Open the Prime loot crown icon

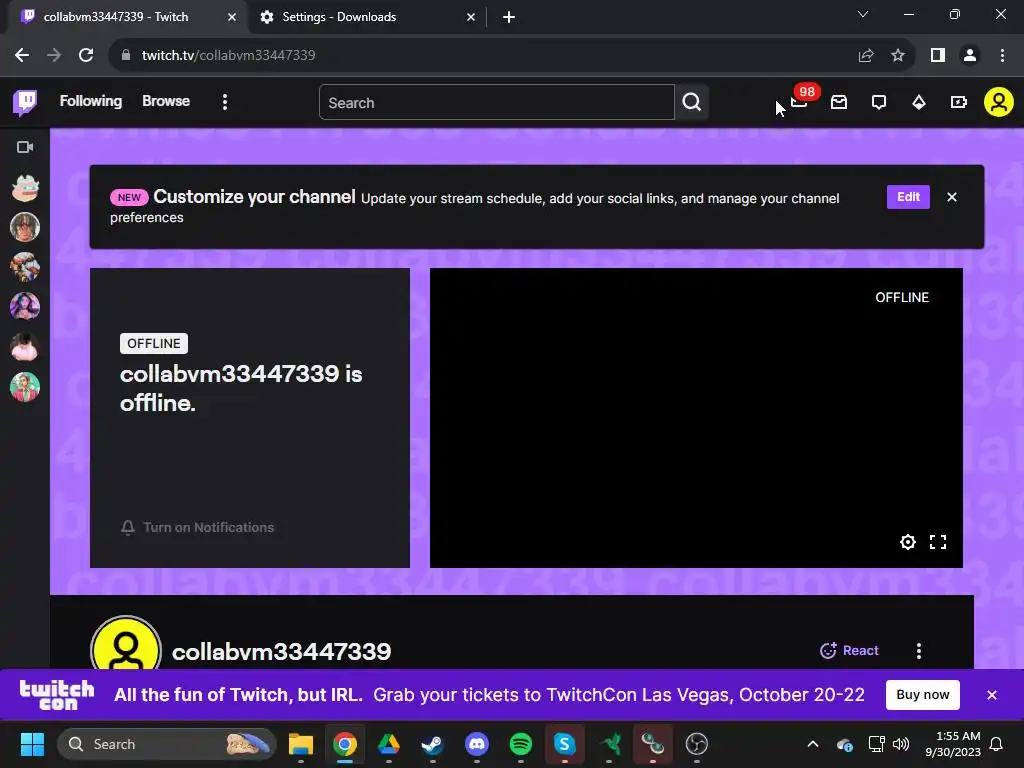click(799, 102)
